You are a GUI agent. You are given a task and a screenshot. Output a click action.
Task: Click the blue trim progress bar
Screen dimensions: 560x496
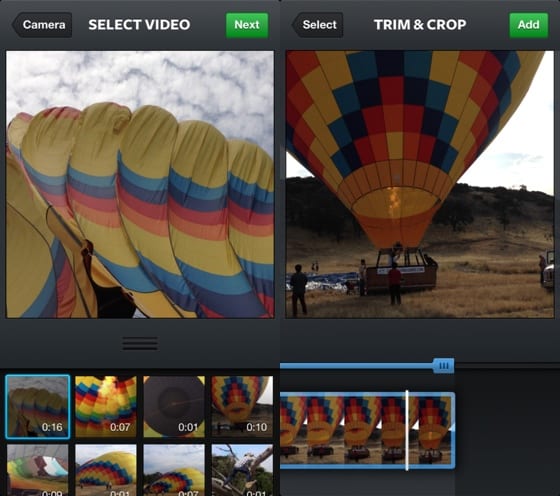(356, 366)
